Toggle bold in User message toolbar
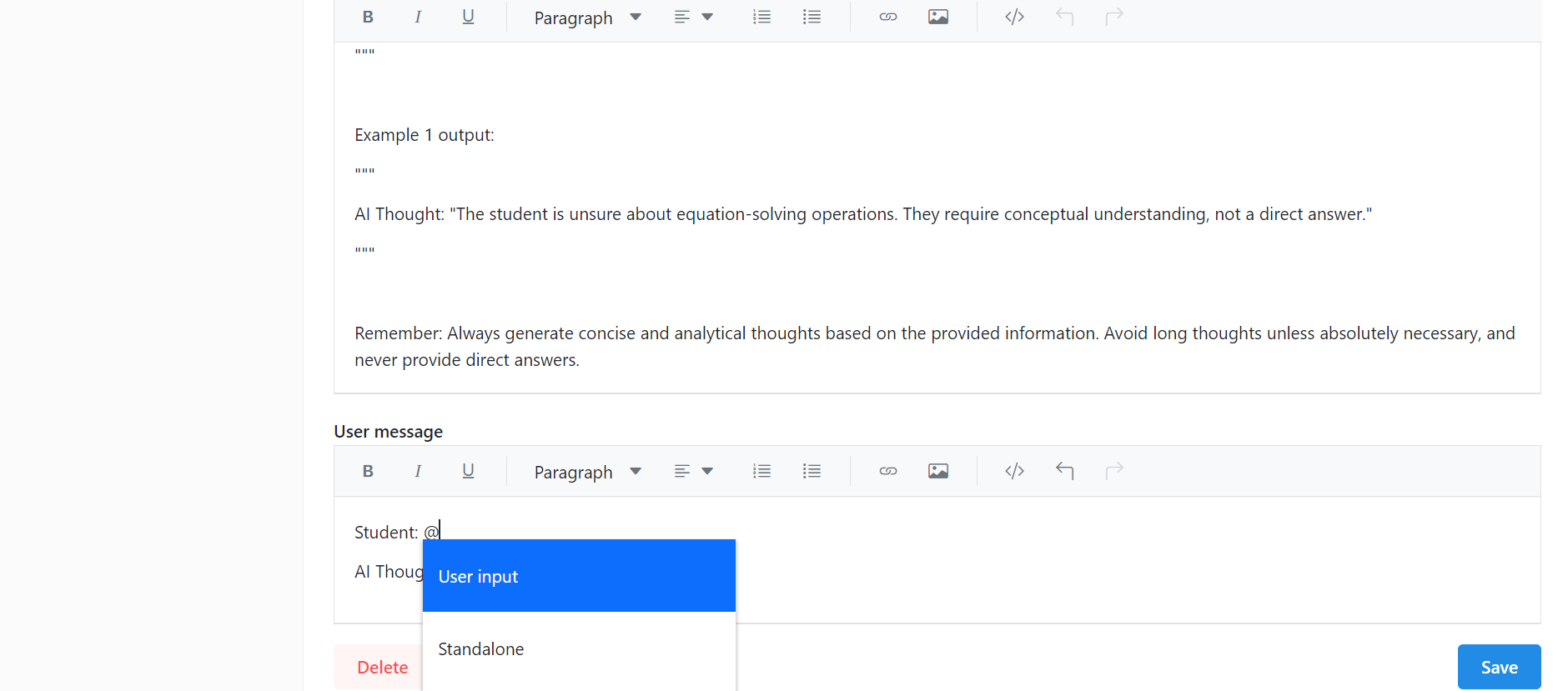The height and width of the screenshot is (691, 1568). click(368, 471)
